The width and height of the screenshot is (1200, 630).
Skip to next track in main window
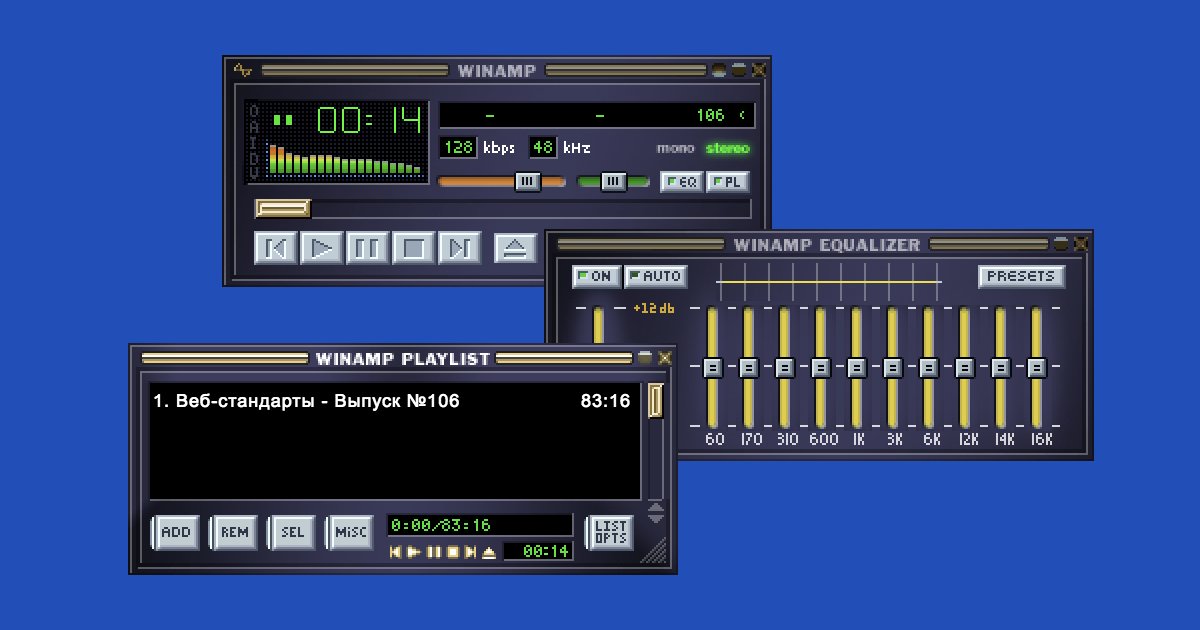point(459,247)
